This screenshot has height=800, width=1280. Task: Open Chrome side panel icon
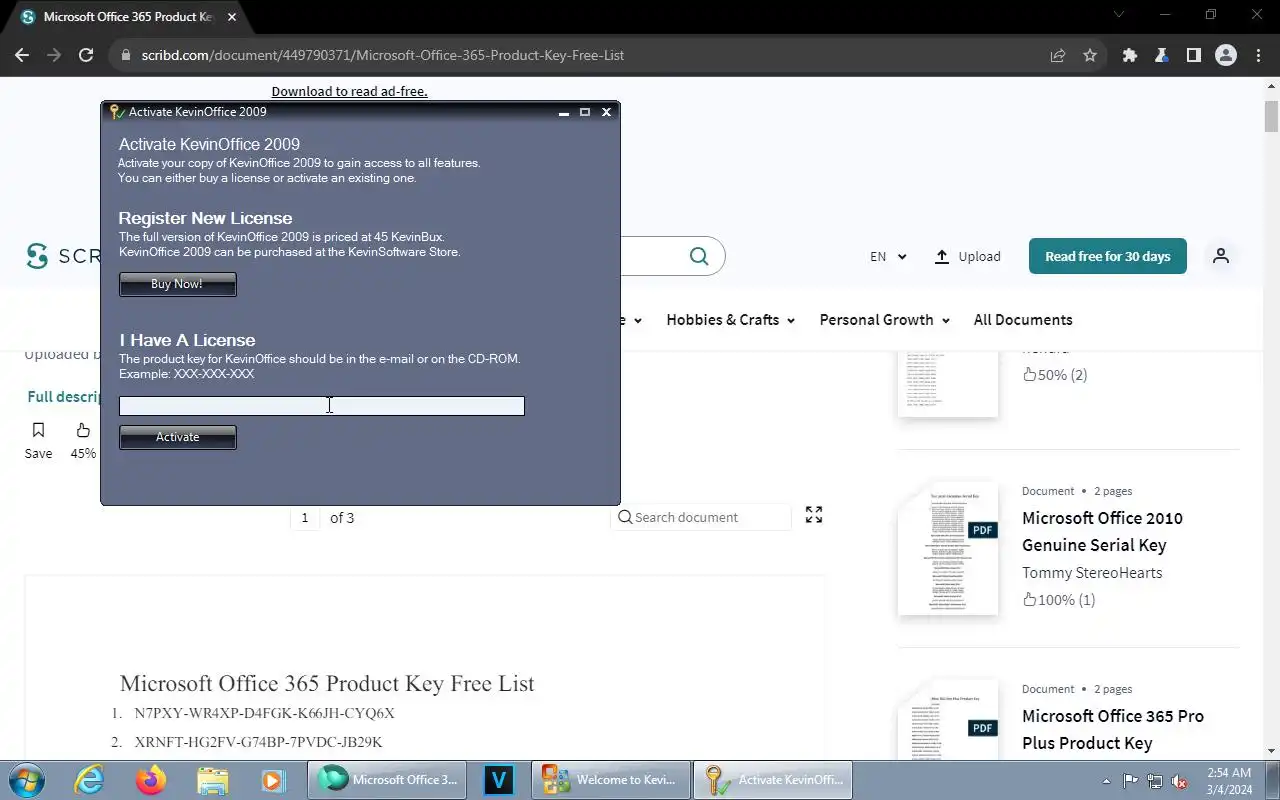[1193, 55]
